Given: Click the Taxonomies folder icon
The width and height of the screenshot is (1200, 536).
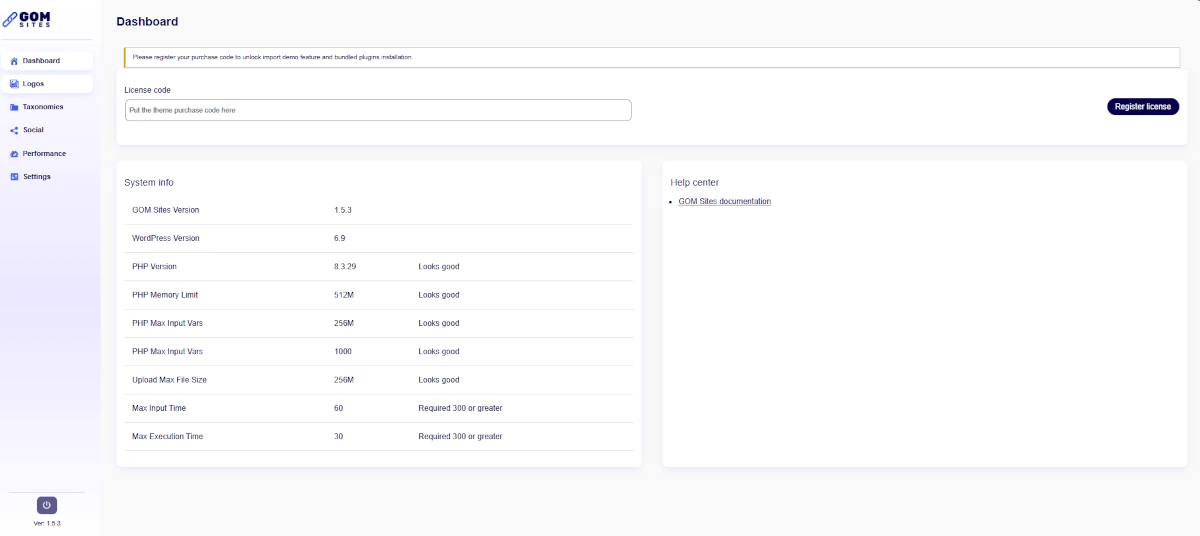Looking at the screenshot, I should (x=14, y=107).
